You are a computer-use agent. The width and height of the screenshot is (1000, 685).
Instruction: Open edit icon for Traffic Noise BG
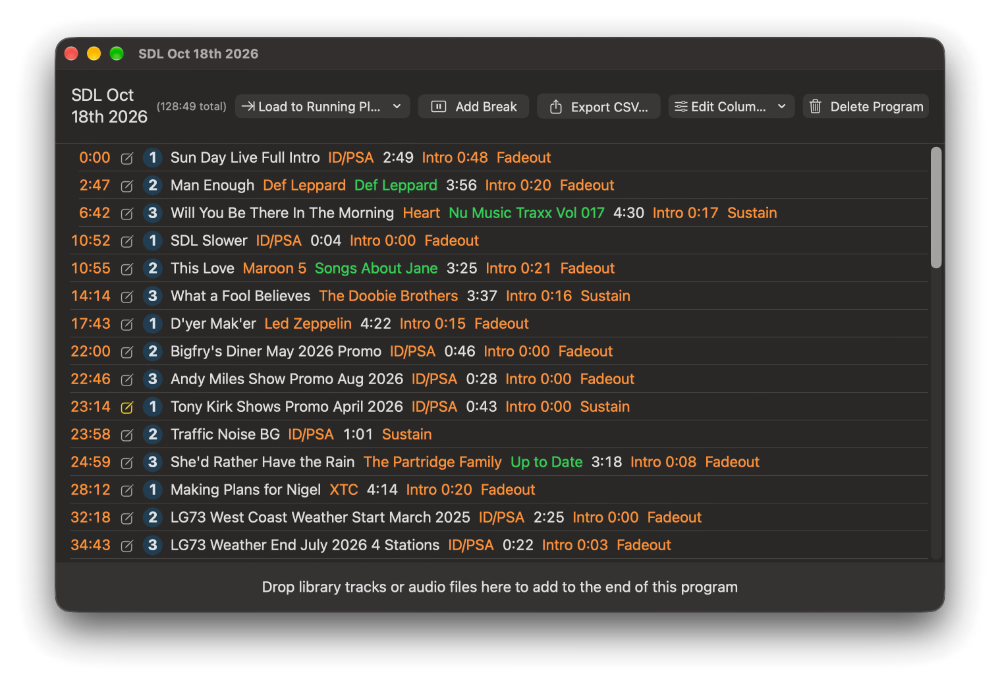click(x=127, y=435)
